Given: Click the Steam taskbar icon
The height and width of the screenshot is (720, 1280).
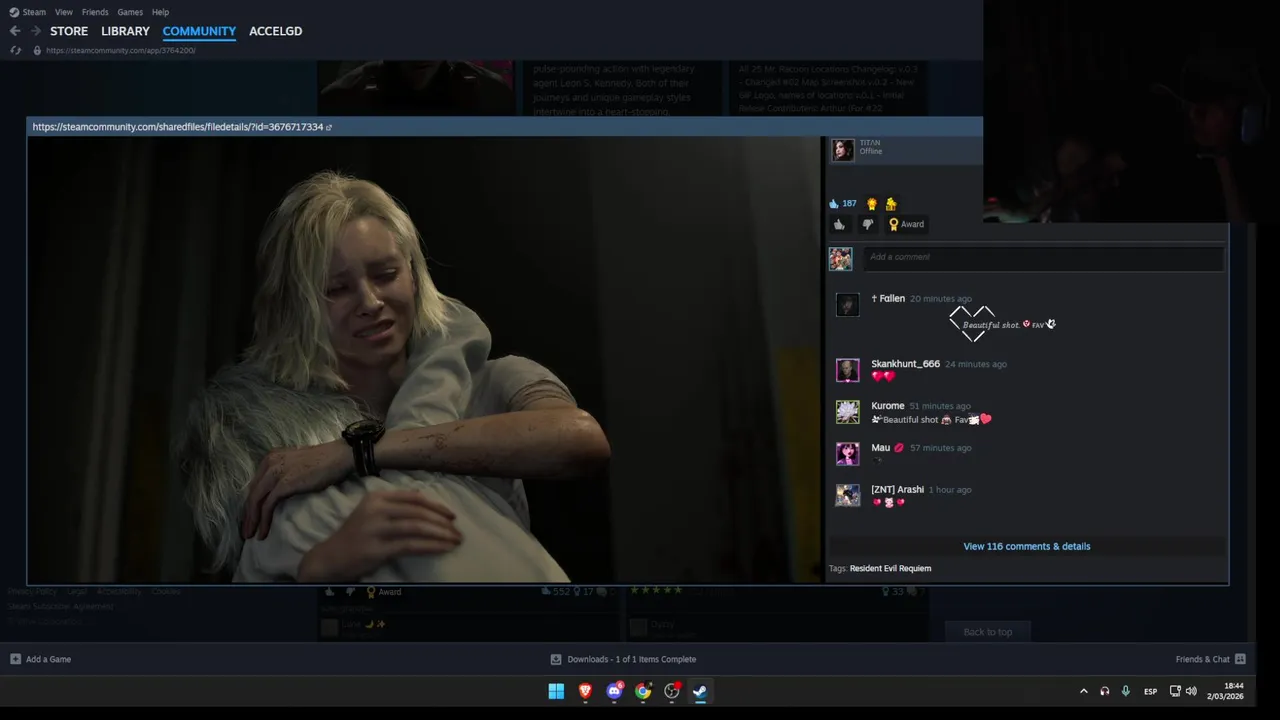Looking at the screenshot, I should 700,691.
